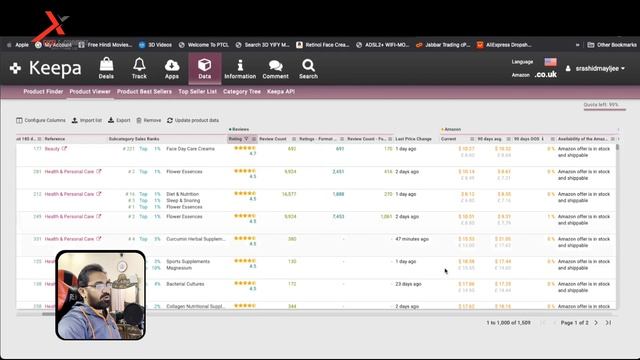Expand the Amazon column group
Image resolution: width=640 pixels, height=360 pixels.
(x=451, y=129)
